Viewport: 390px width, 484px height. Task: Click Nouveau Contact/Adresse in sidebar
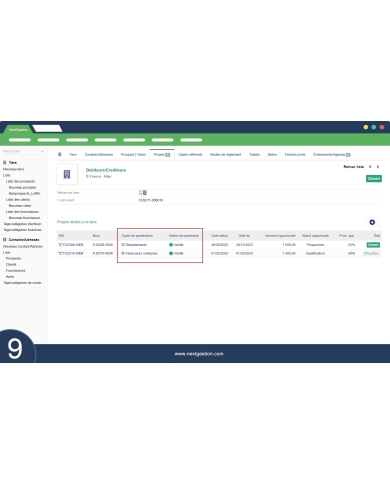tap(23, 246)
